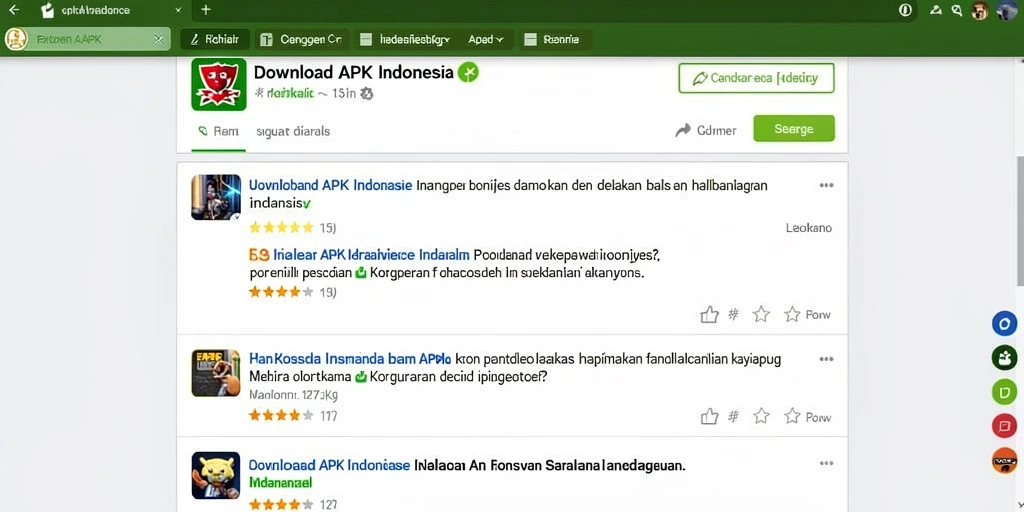
Task: Open the 'Rchialr' toolbar item
Action: point(214,39)
